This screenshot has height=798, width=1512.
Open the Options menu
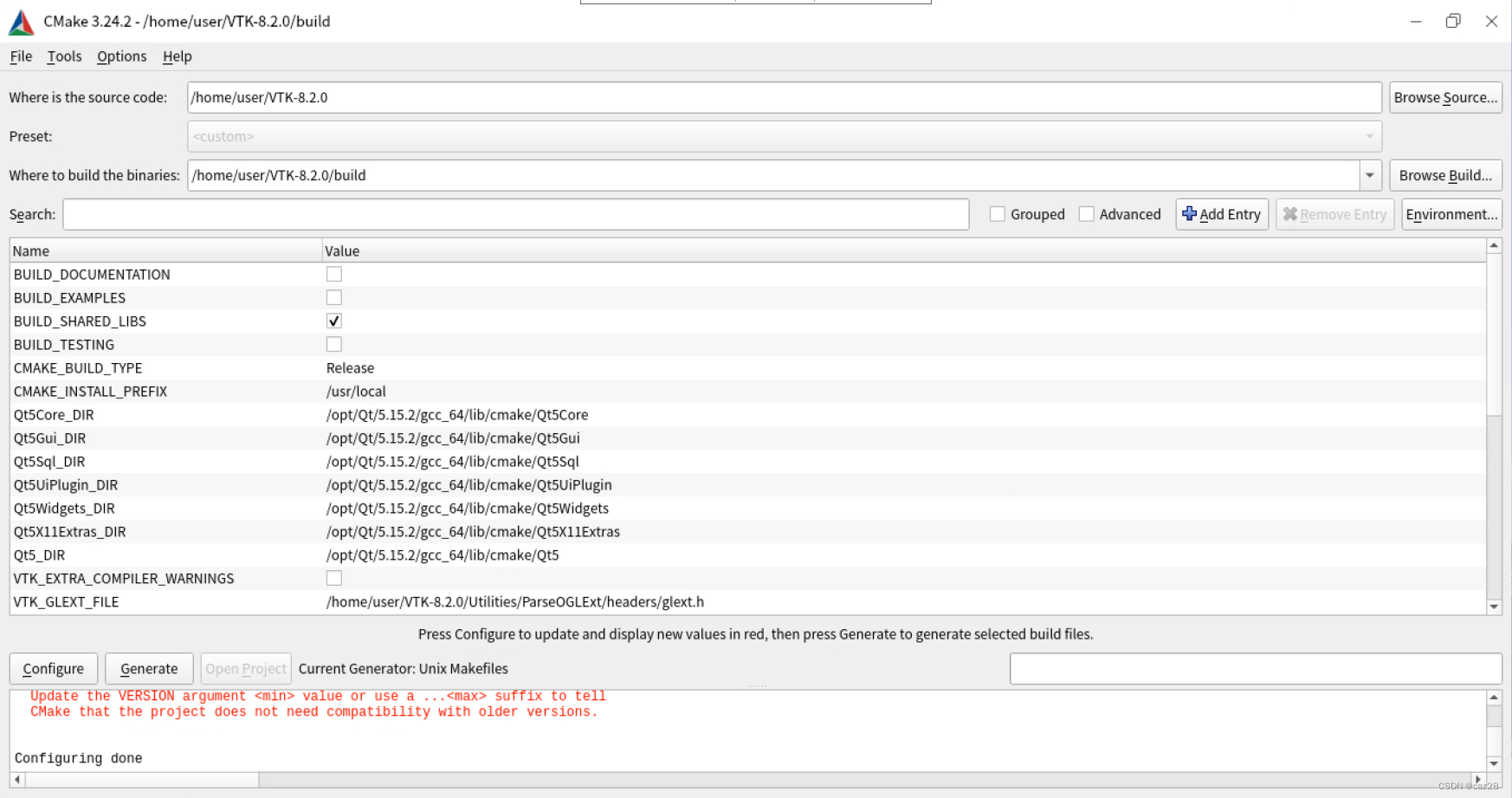pos(121,56)
